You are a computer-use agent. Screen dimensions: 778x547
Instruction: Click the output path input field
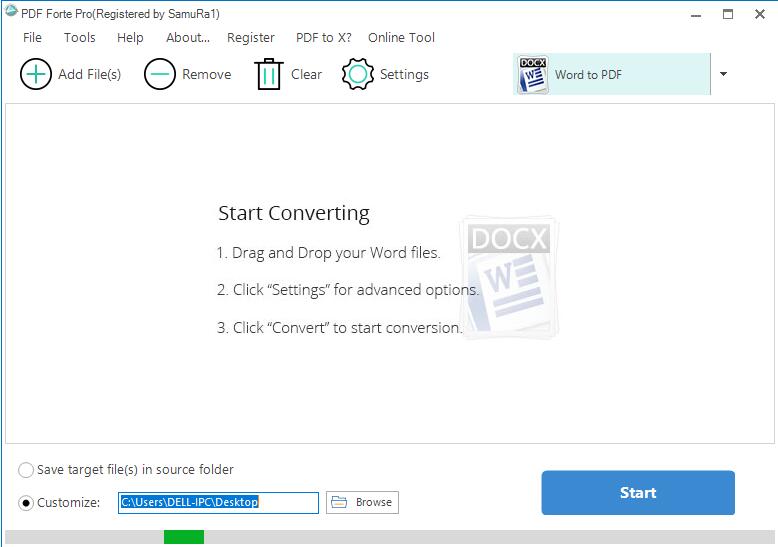(218, 502)
